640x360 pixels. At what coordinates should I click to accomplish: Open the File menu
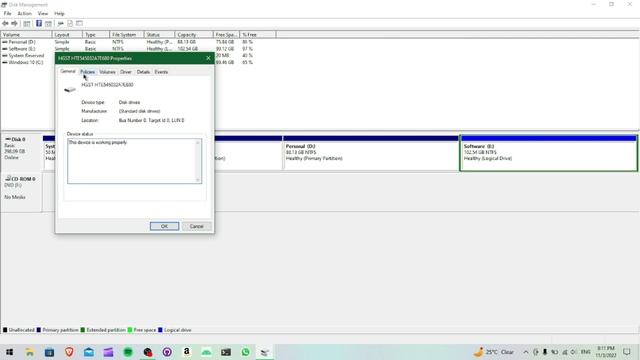(x=7, y=13)
